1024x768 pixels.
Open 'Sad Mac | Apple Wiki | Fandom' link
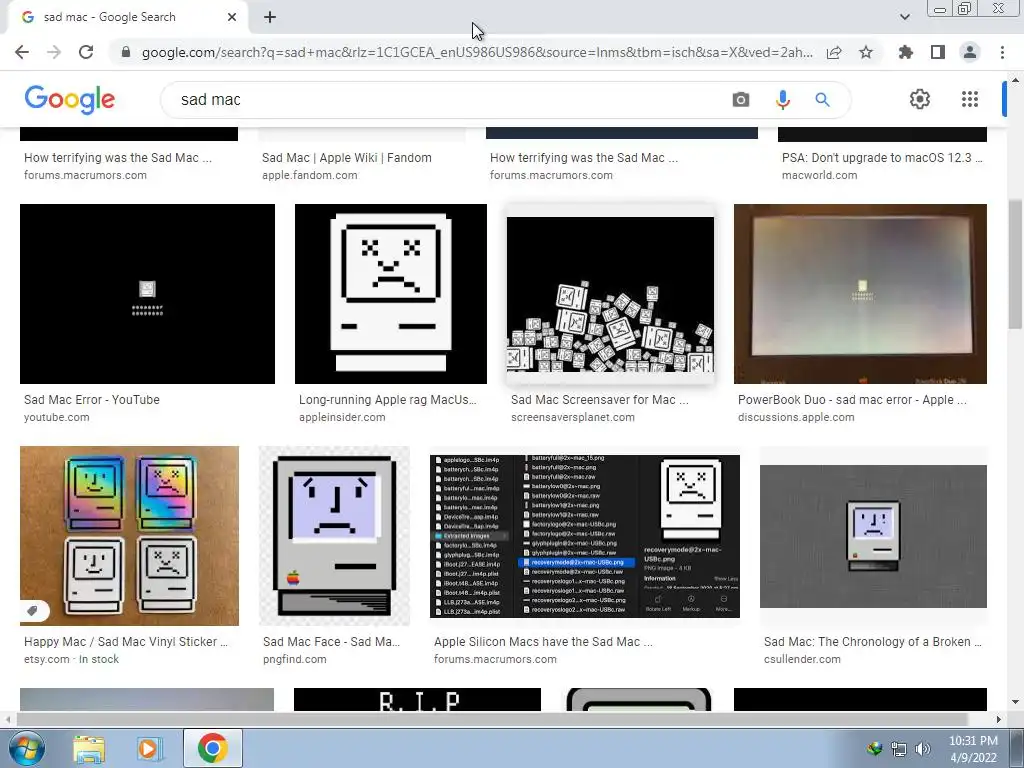click(347, 157)
